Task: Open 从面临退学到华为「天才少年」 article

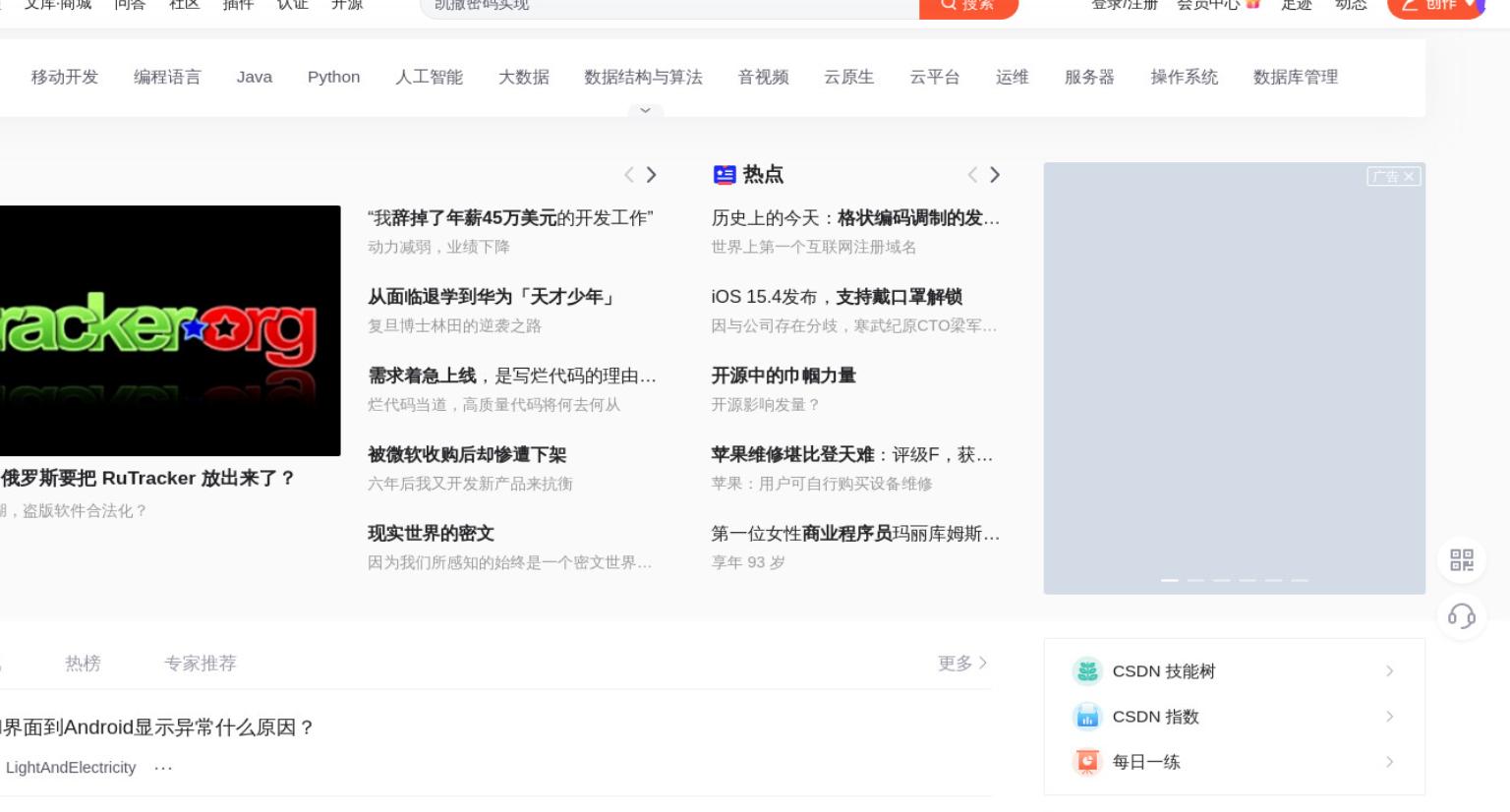Action: tap(492, 297)
